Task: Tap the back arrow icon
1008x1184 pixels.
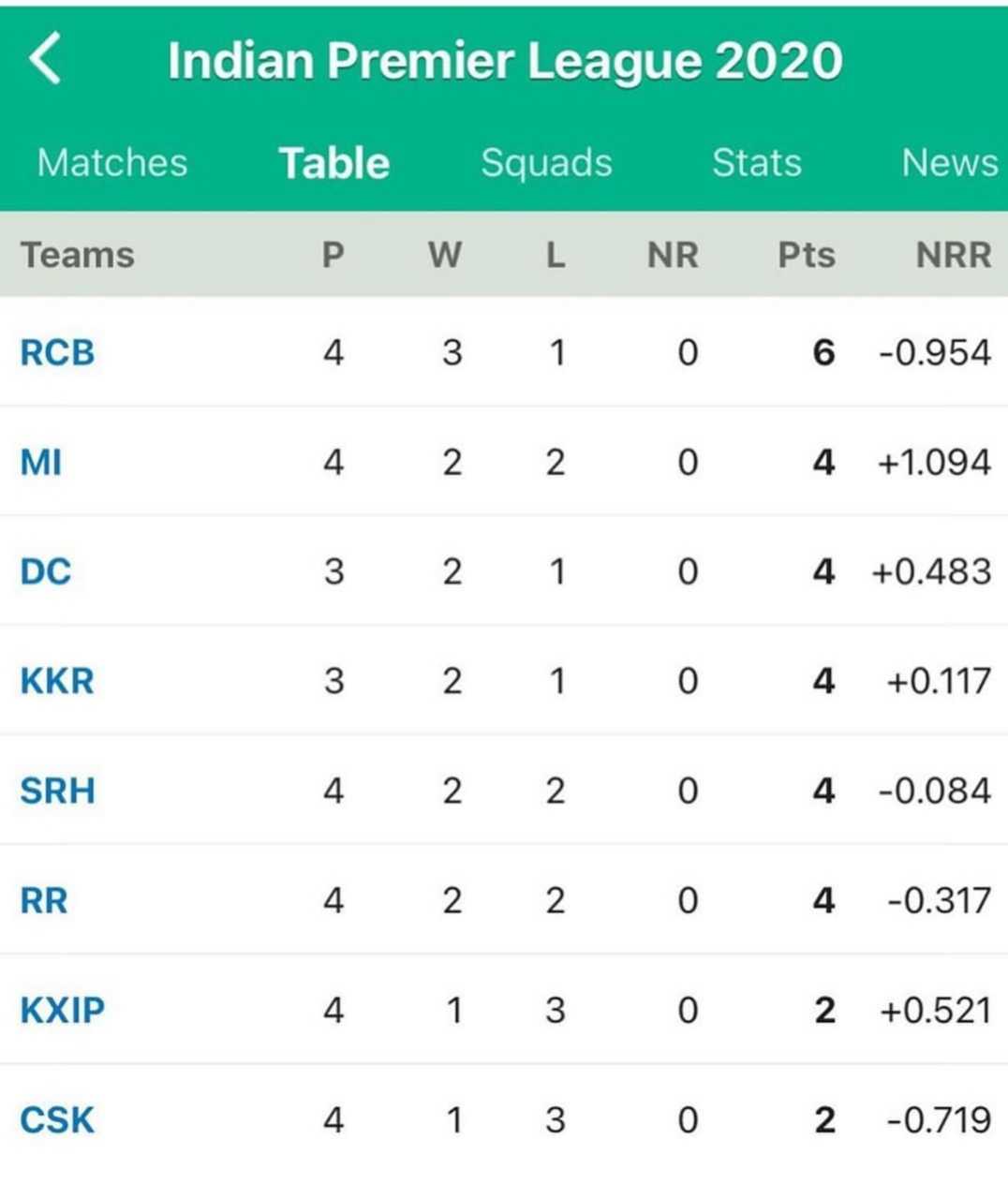Action: pos(45,58)
